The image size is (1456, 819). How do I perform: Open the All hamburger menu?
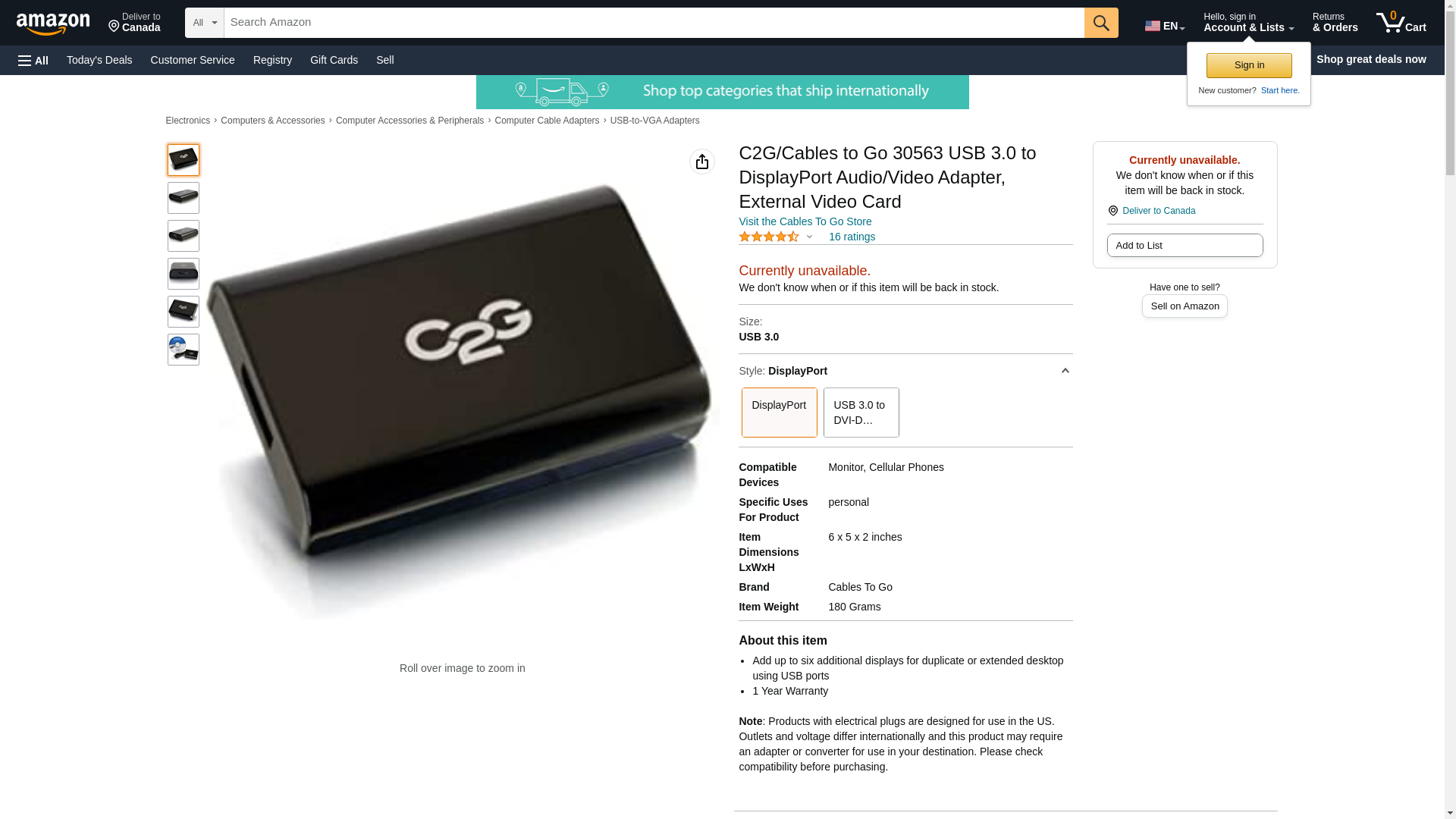(x=33, y=60)
